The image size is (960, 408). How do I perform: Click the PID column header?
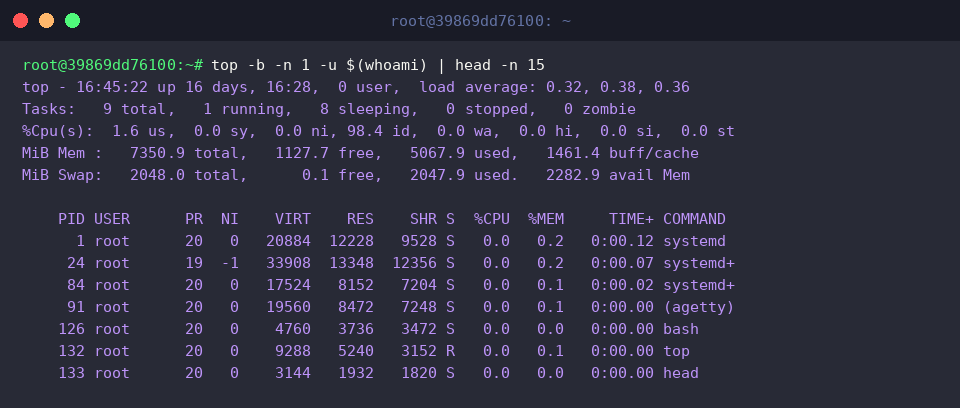72,219
